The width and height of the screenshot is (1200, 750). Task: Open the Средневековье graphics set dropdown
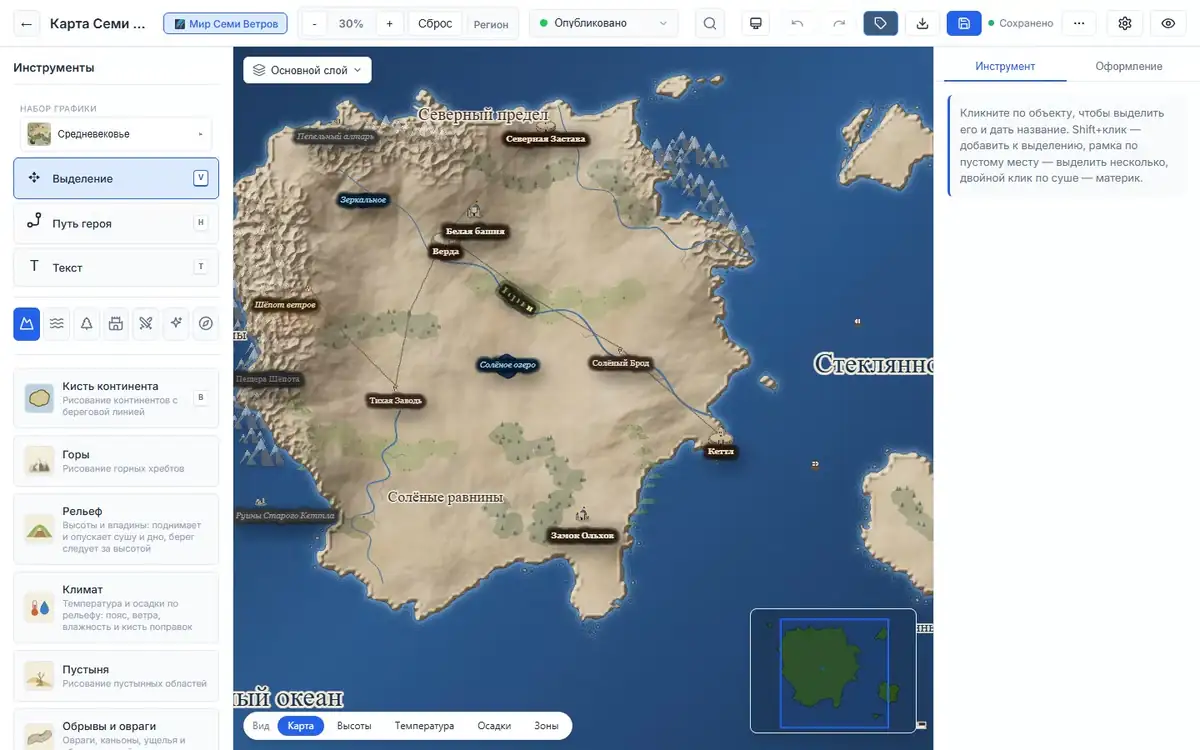click(x=116, y=134)
